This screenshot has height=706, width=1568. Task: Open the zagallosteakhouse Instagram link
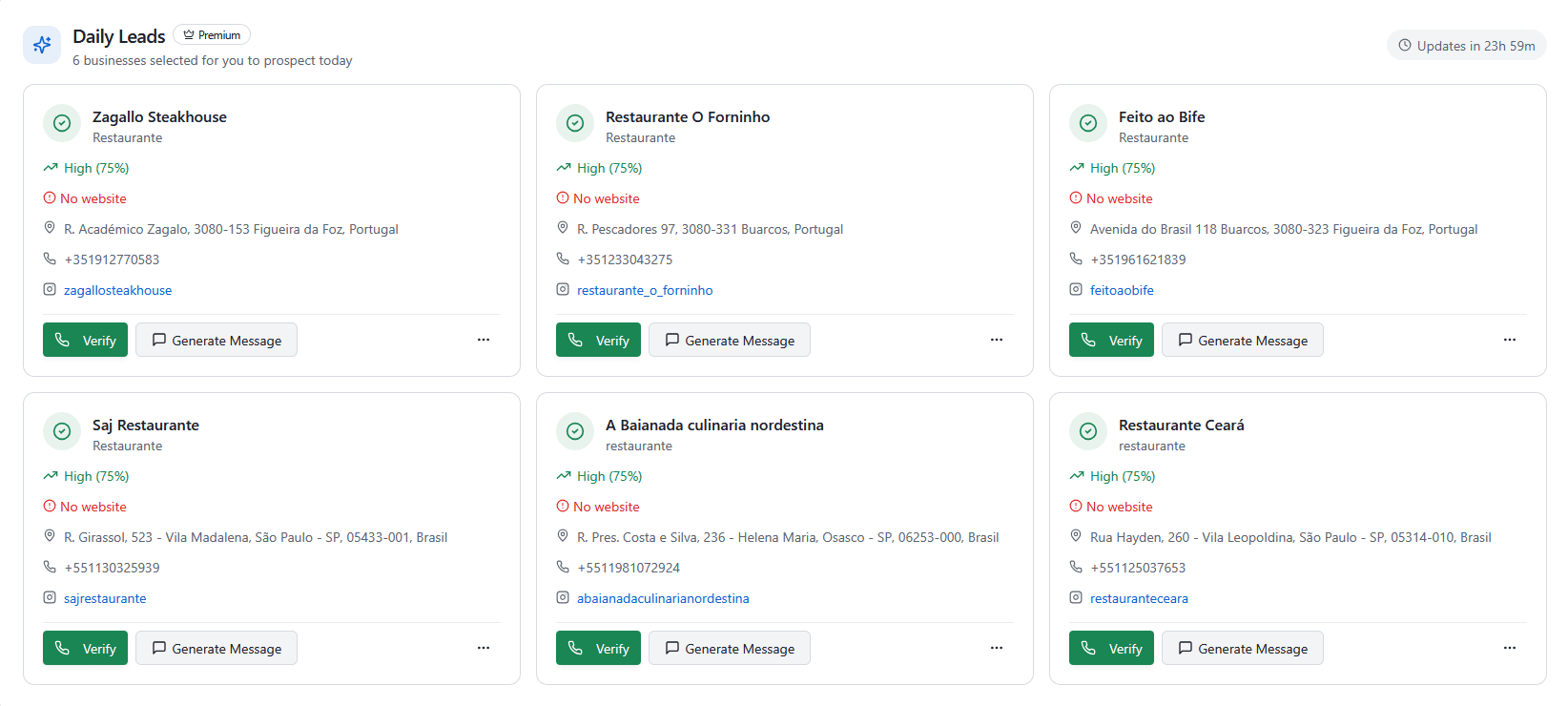click(118, 290)
